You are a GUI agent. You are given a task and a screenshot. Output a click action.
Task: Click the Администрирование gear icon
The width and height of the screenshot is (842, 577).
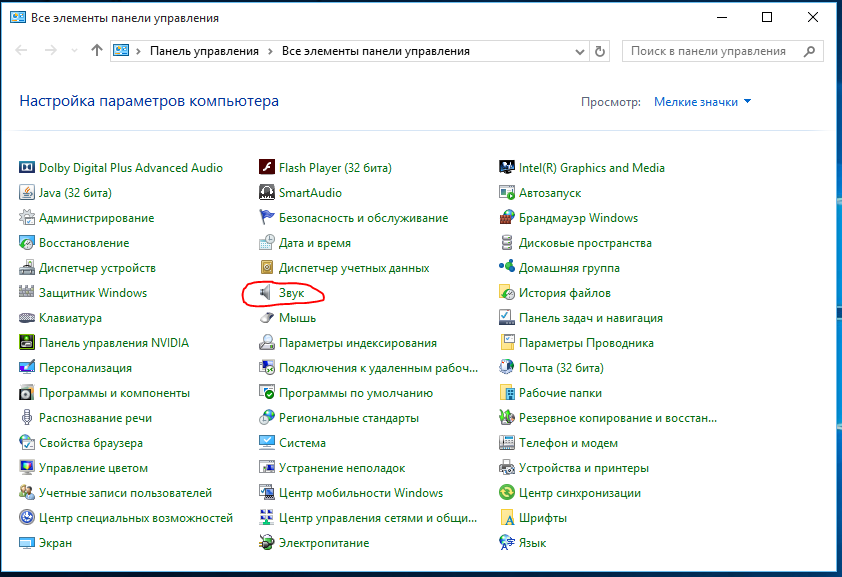click(27, 217)
